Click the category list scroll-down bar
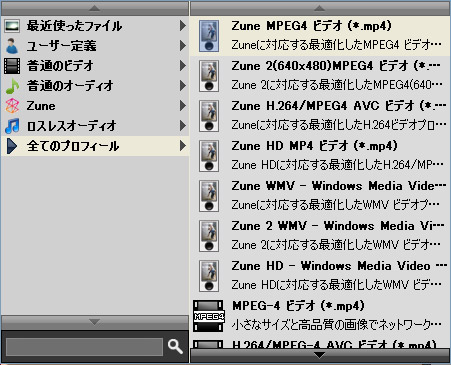 [95, 322]
